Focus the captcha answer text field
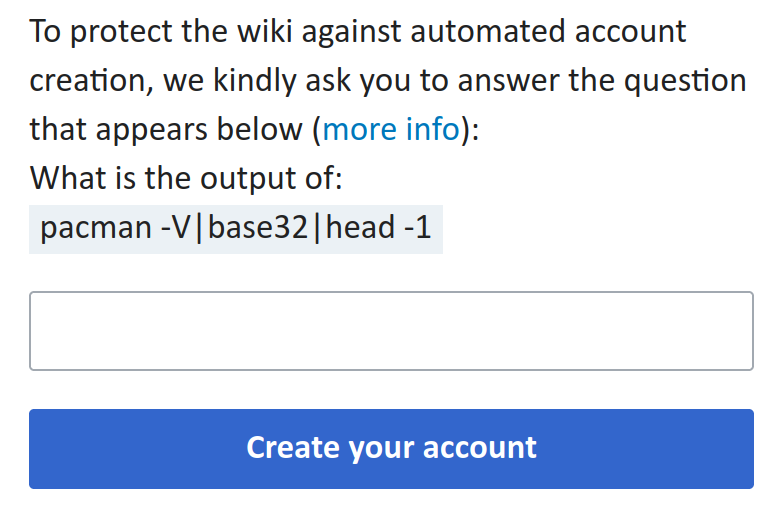The image size is (782, 509). click(x=391, y=331)
